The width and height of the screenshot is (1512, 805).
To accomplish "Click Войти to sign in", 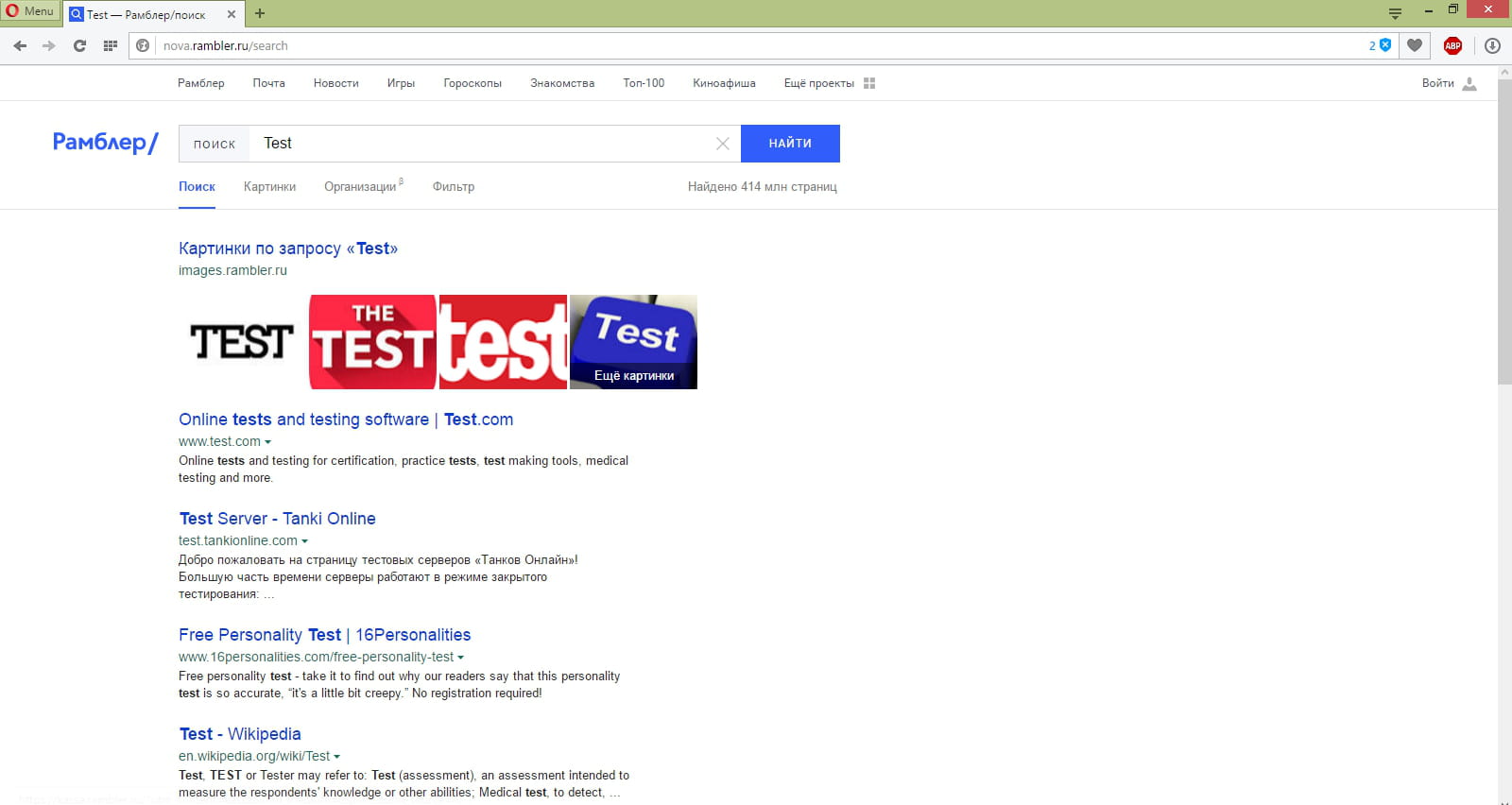I will pos(1438,83).
